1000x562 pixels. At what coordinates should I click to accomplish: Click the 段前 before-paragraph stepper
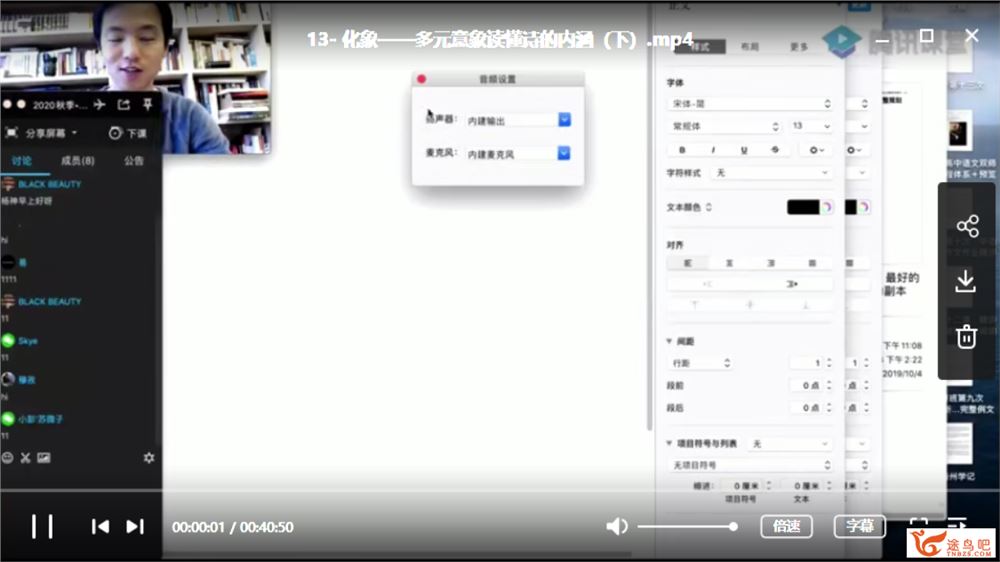(x=829, y=385)
